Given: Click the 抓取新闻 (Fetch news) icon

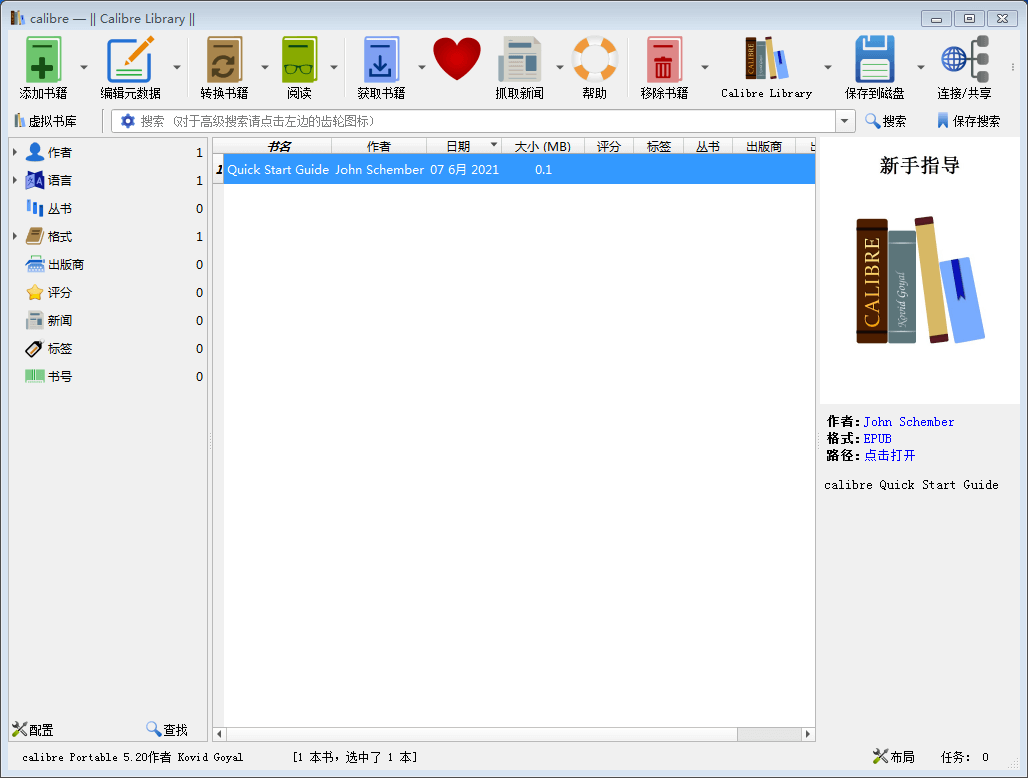Looking at the screenshot, I should pos(519,60).
